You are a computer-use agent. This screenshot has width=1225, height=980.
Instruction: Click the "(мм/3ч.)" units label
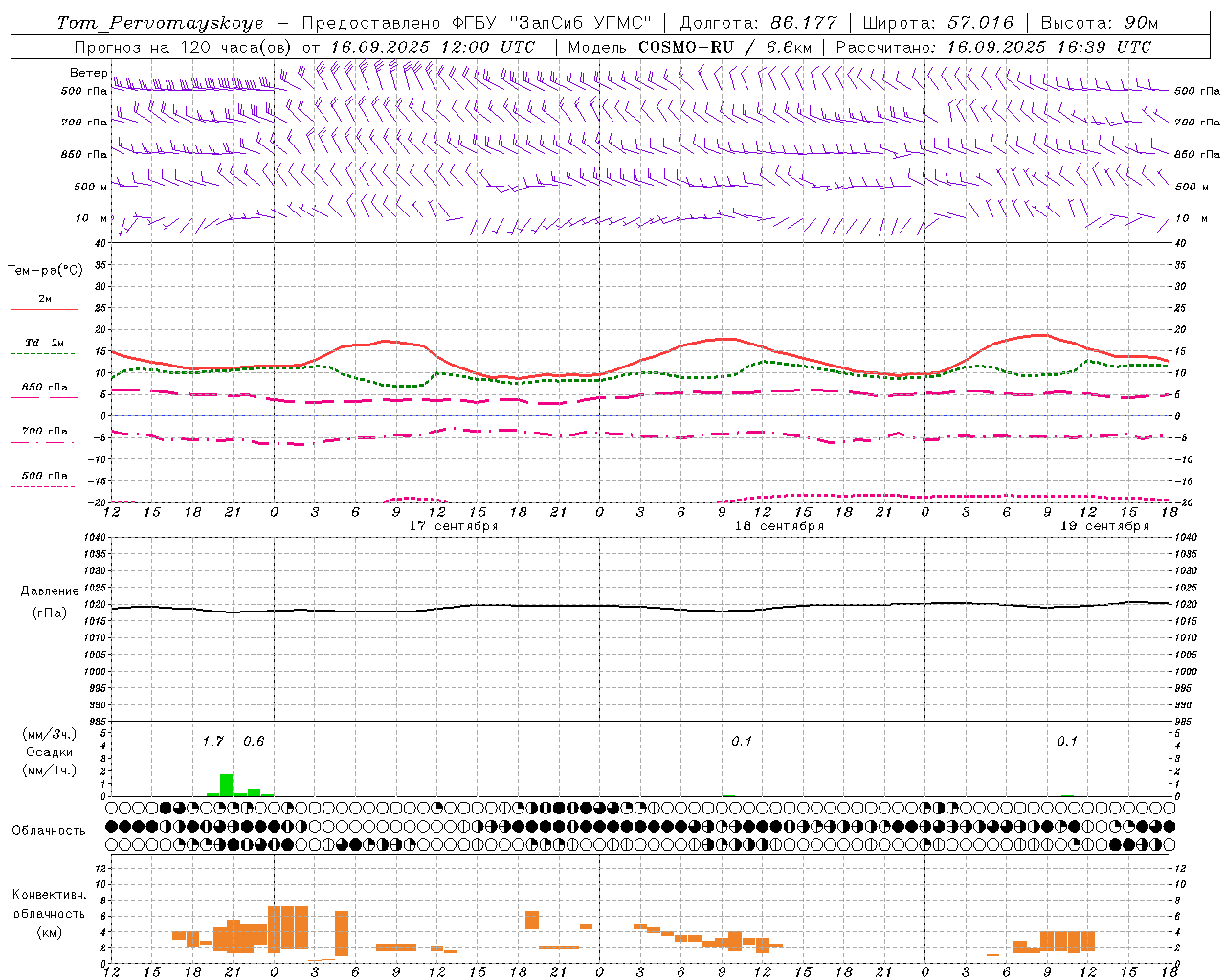[x=50, y=734]
